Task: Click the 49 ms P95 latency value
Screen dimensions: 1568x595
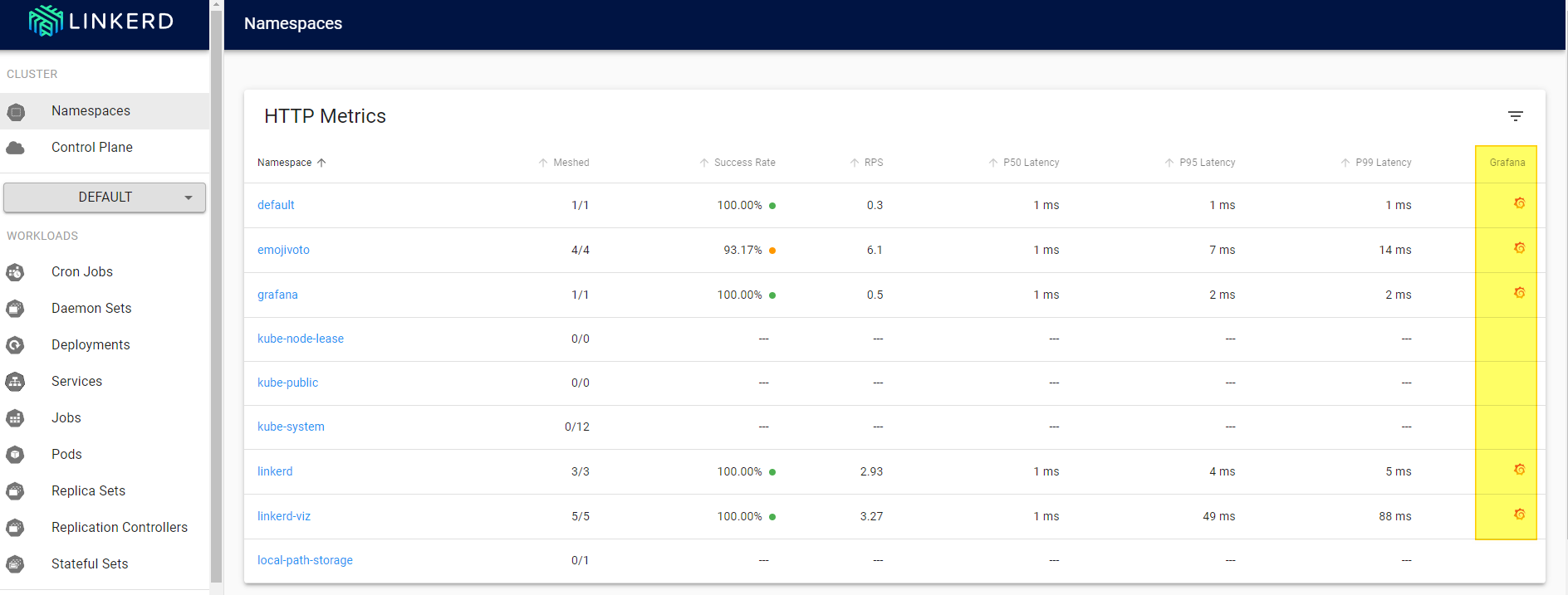Action: click(x=1219, y=516)
